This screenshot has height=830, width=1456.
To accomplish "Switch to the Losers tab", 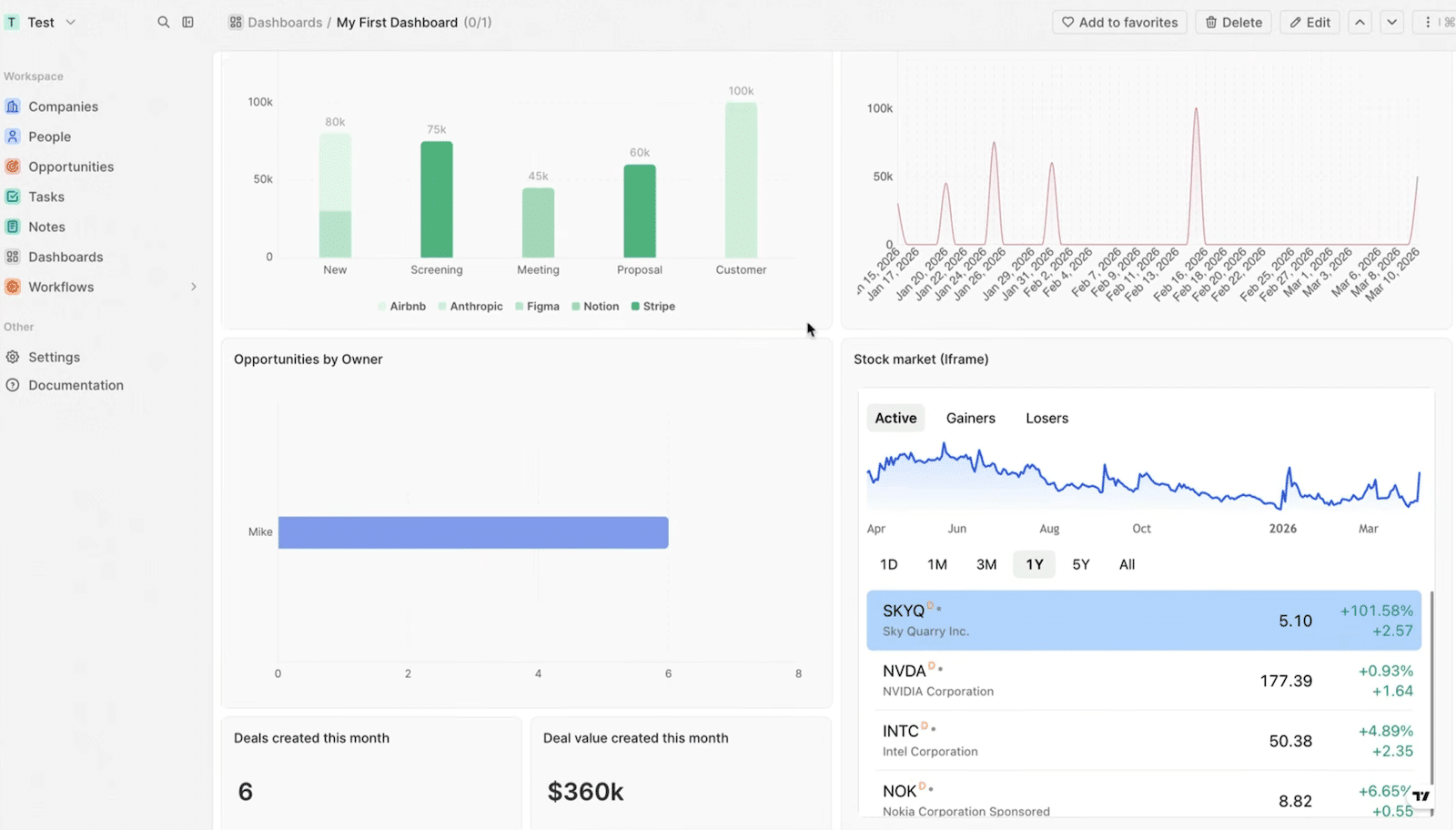I will click(1046, 418).
